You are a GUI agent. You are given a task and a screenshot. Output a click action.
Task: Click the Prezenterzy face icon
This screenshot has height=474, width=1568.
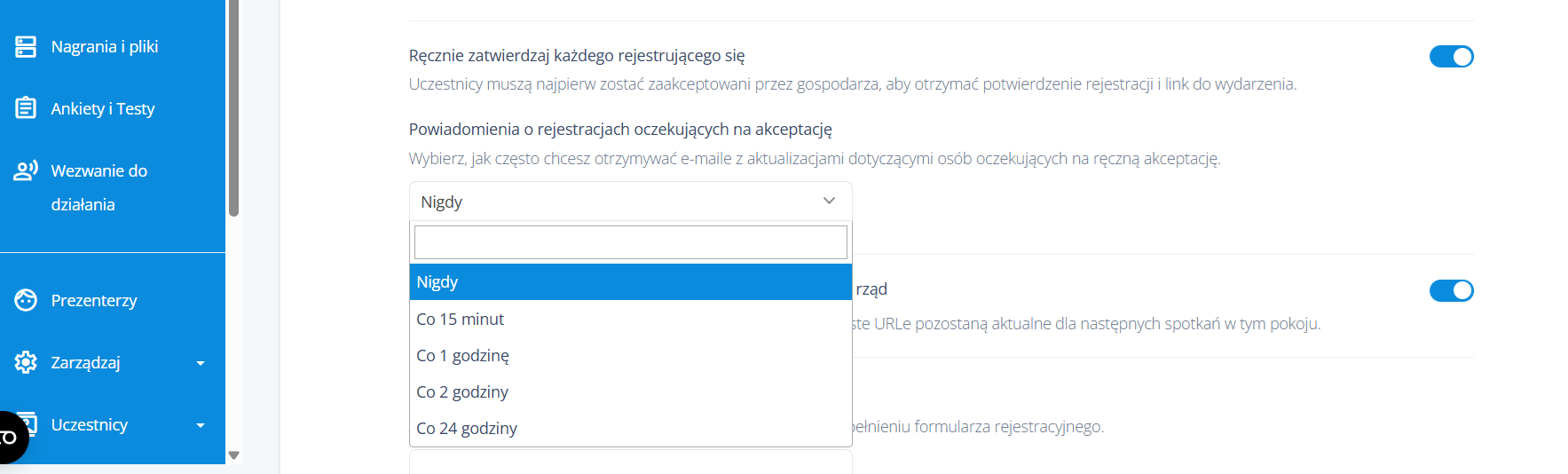(26, 300)
